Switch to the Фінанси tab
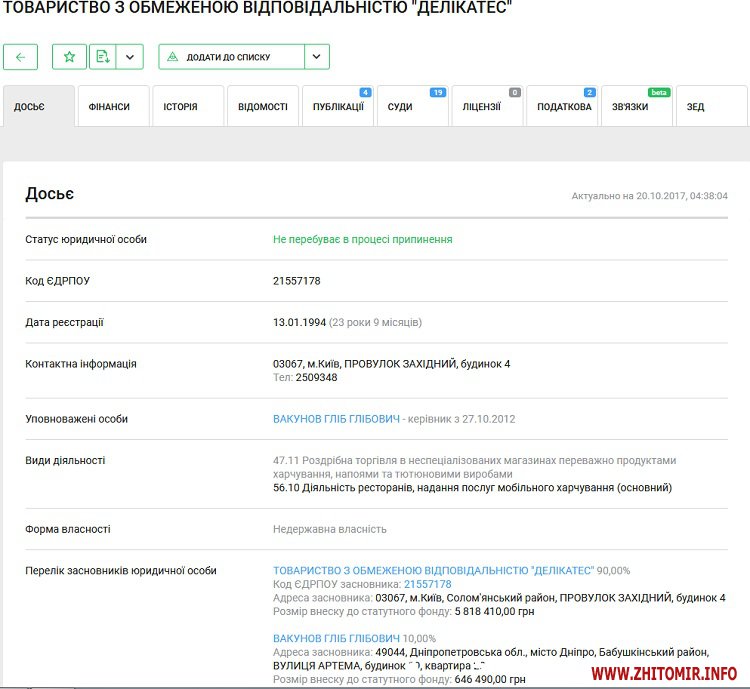The image size is (750, 689). point(110,107)
